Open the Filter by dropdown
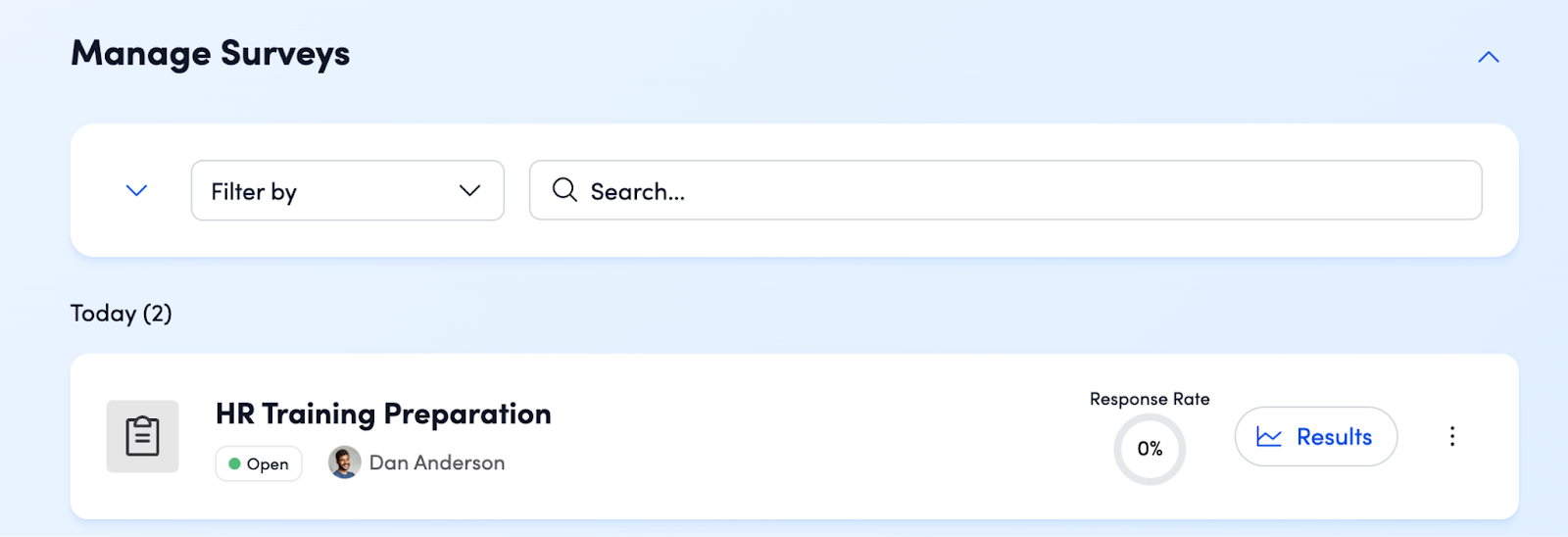The height and width of the screenshot is (537, 1568). tap(347, 191)
